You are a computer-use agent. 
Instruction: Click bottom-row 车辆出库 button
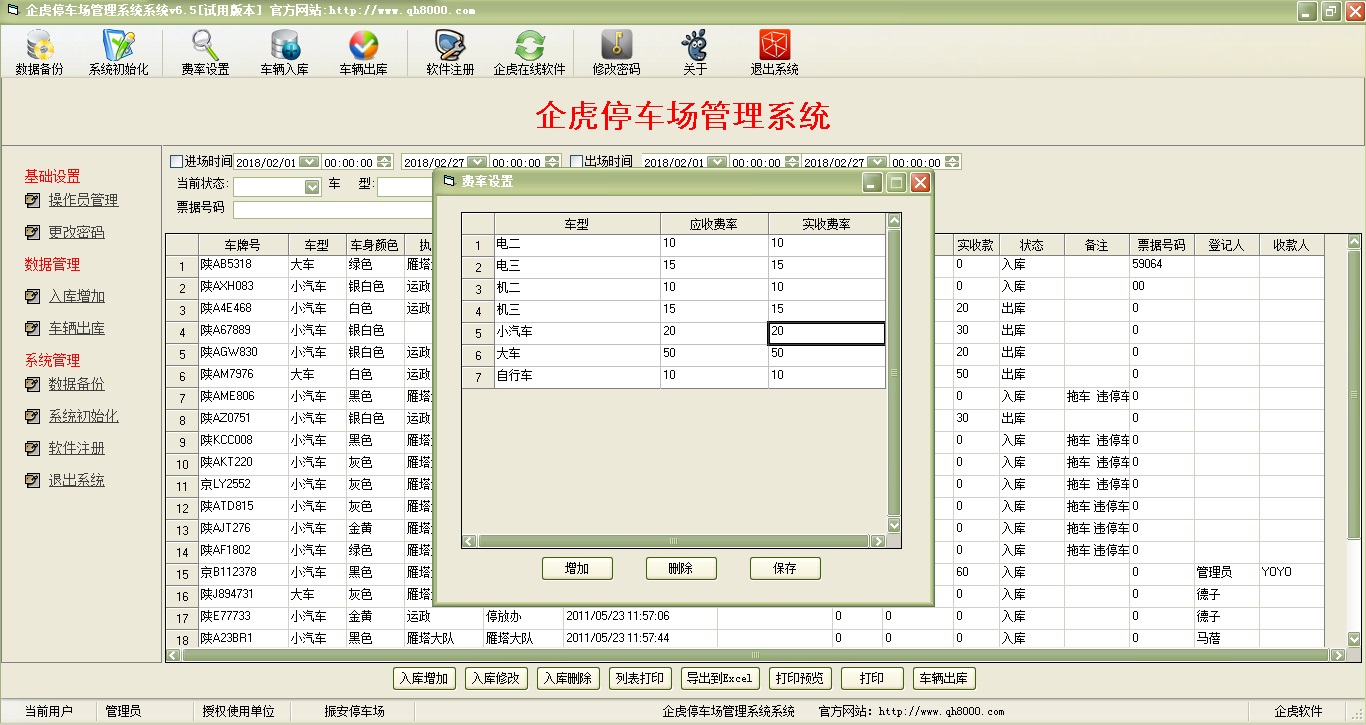click(x=944, y=678)
